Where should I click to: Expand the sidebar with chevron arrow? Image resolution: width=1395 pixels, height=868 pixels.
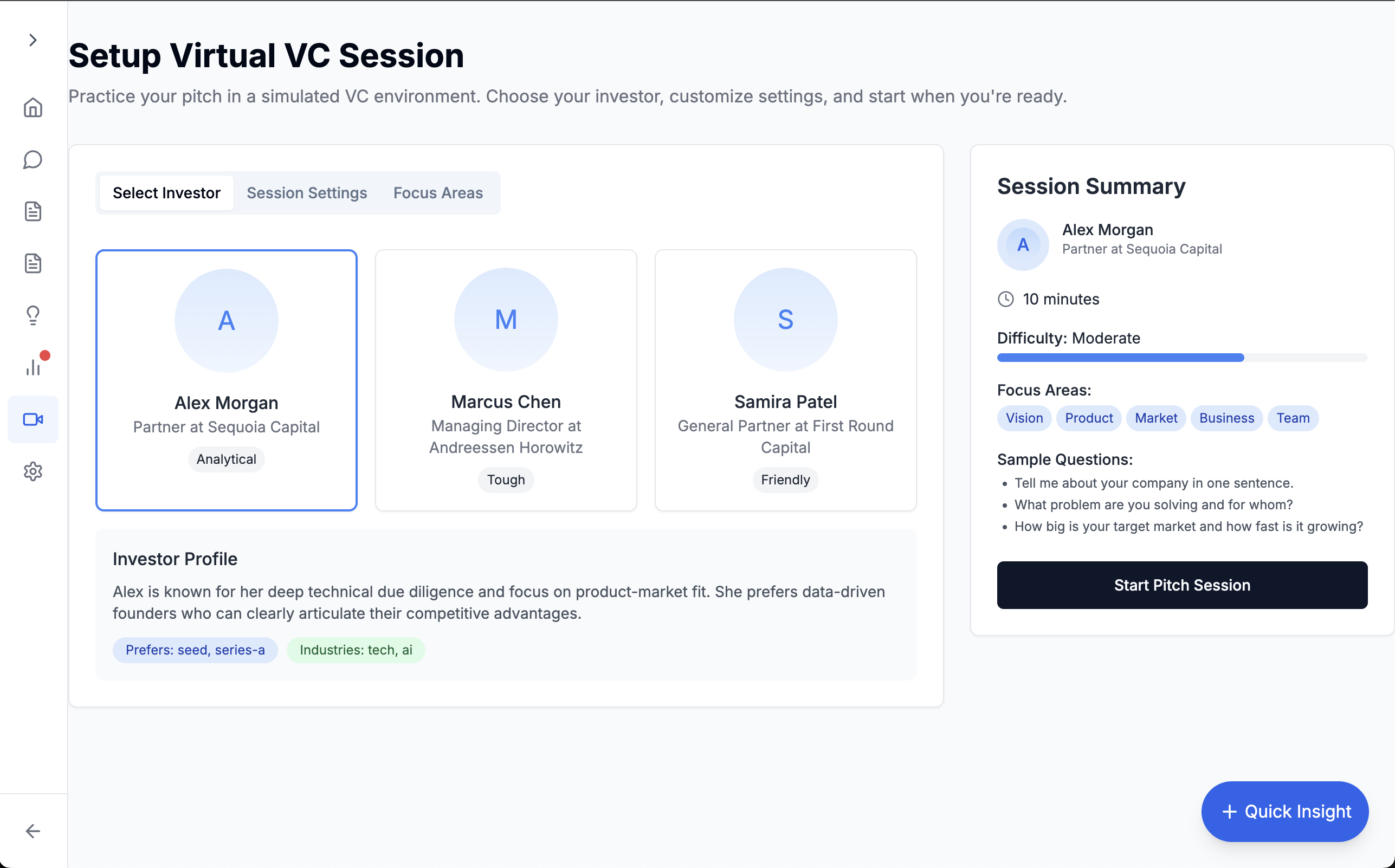(x=33, y=40)
